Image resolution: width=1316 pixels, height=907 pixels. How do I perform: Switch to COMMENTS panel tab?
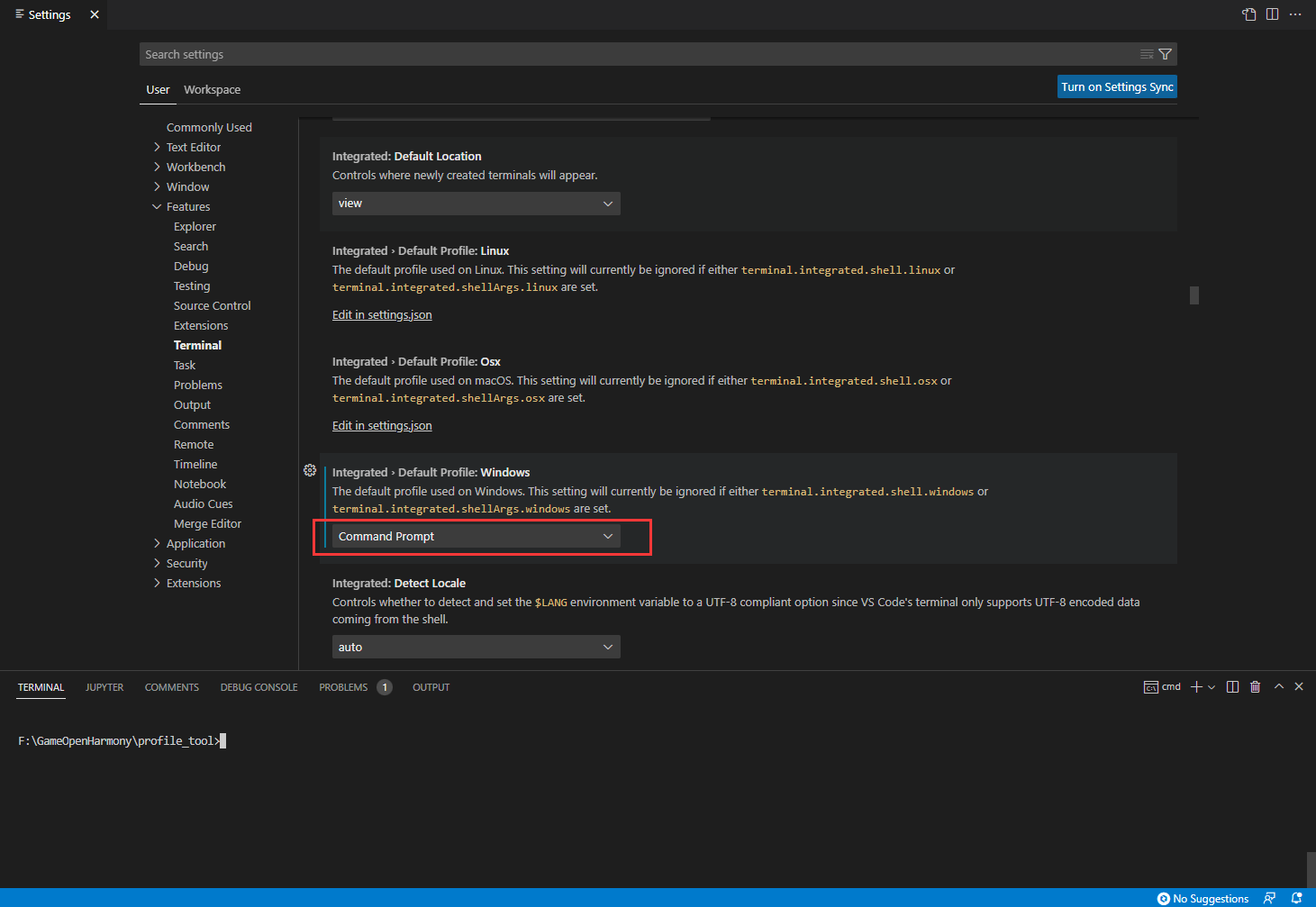pyautogui.click(x=172, y=687)
